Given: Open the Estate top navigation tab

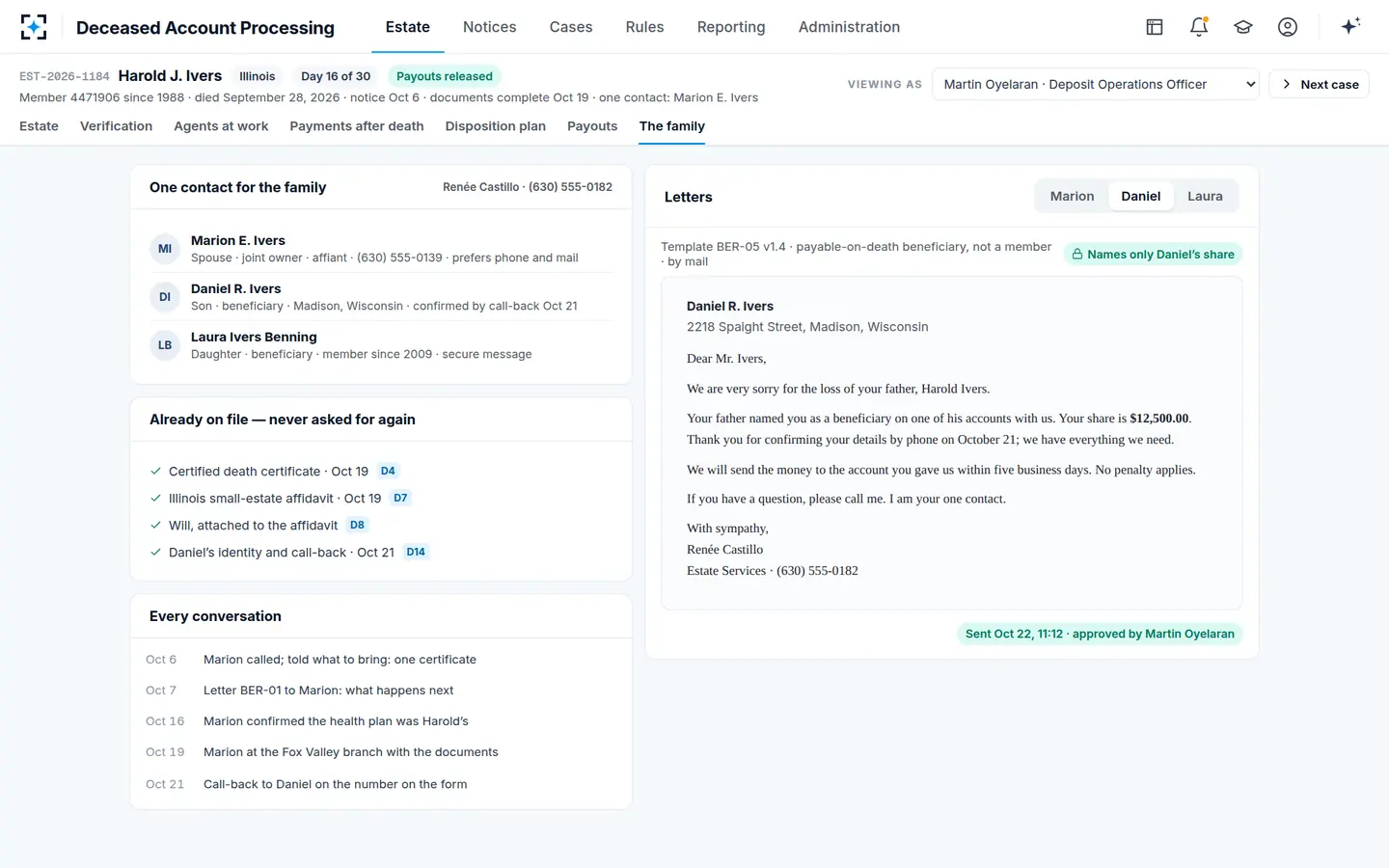Looking at the screenshot, I should tap(408, 27).
